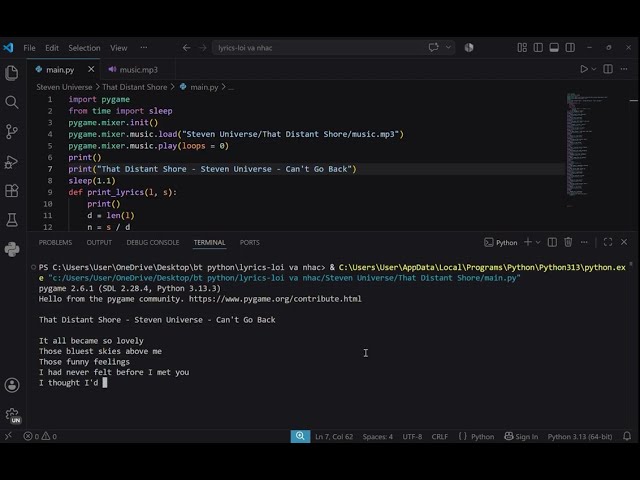Viewport: 640px width, 480px height.
Task: Click the zoom magnifier status bar icon
Action: [300, 436]
